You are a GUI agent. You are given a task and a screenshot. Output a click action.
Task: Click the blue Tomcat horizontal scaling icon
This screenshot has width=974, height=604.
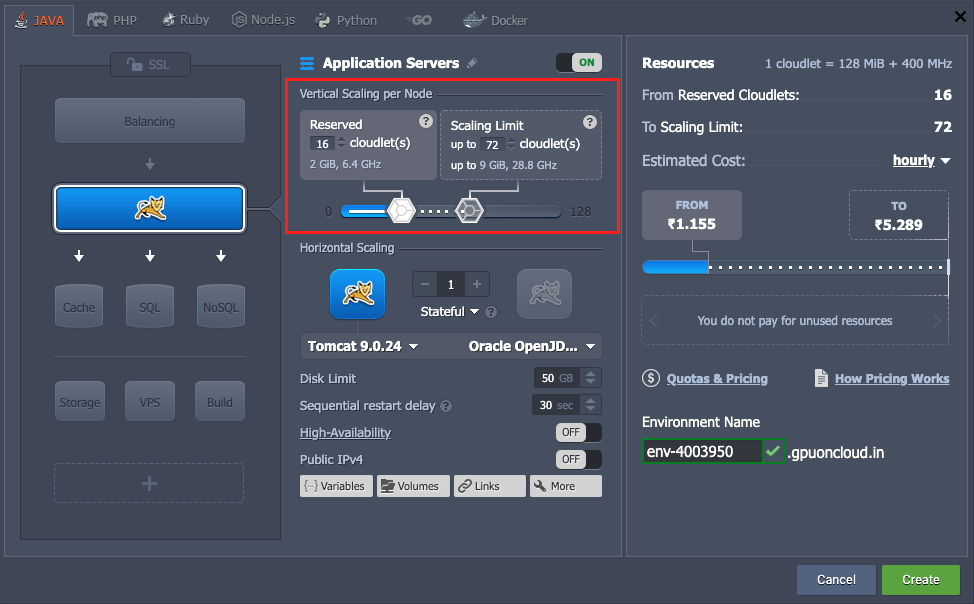click(357, 294)
